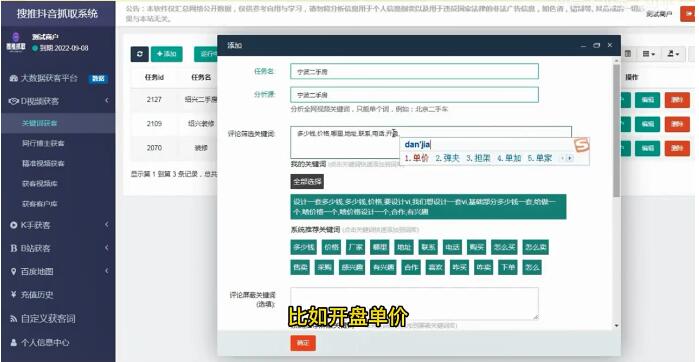Viewport: 699px width, 362px height.
Task: Add recommended keyword 怎么卖
Action: (535, 247)
